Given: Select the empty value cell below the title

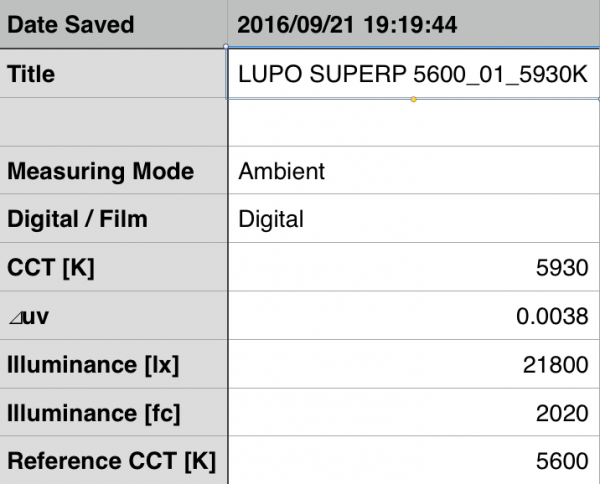Looking at the screenshot, I should click(x=413, y=123).
